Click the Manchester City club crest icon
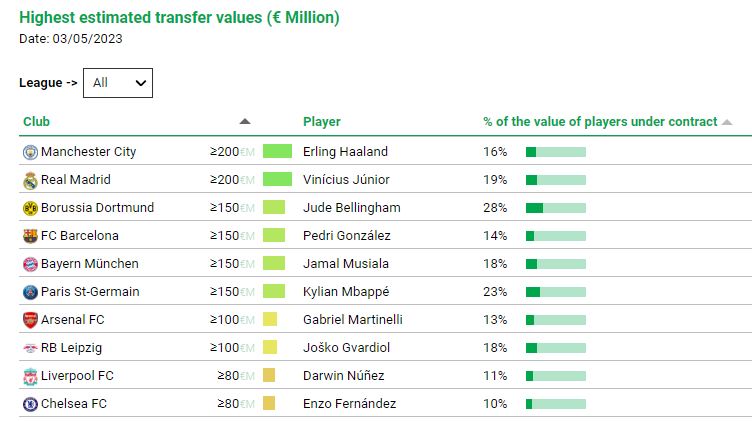Viewport: 752px width, 421px height. [x=30, y=152]
